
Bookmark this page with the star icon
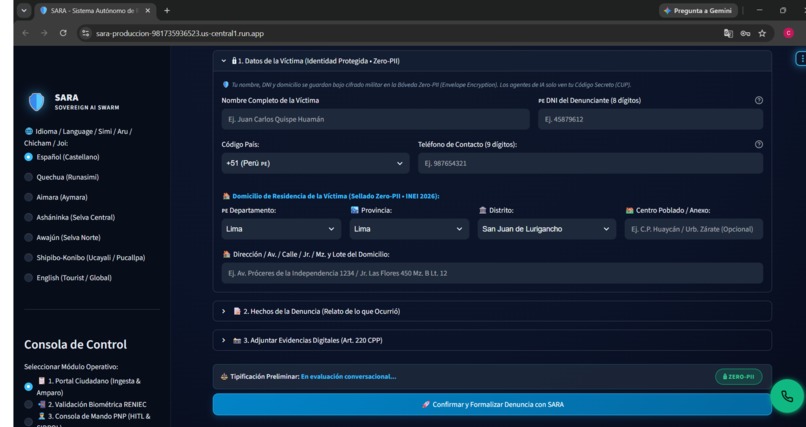click(x=762, y=33)
